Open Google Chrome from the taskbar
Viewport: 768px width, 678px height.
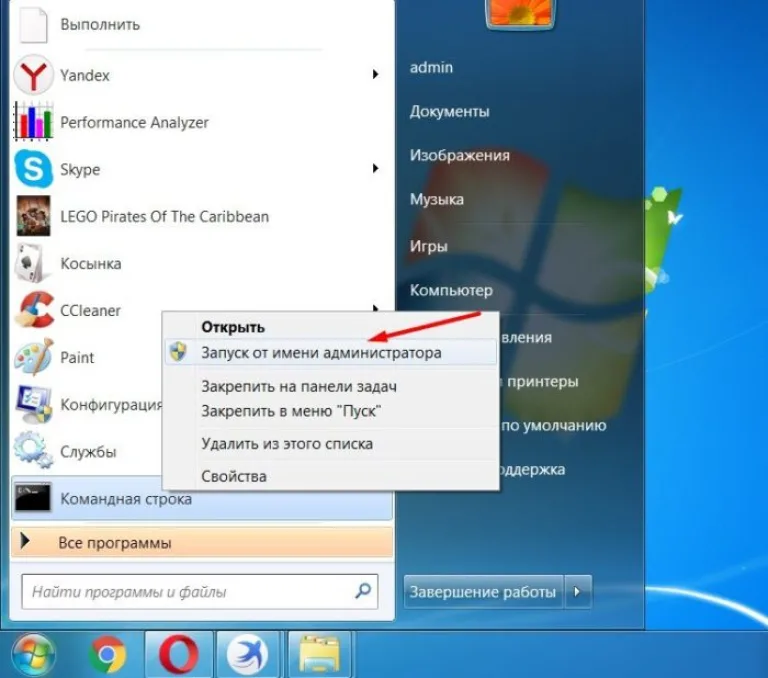pos(108,654)
